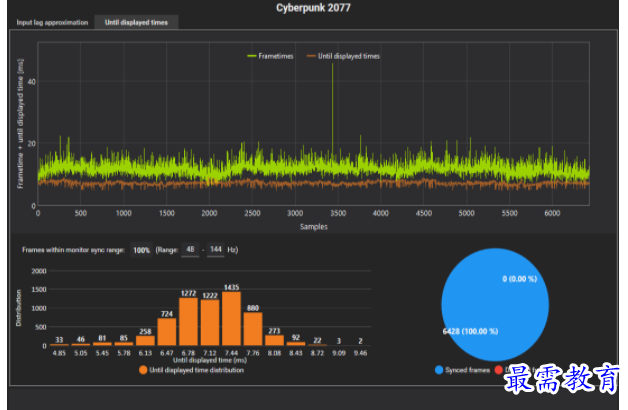Image resolution: width=628 pixels, height=410 pixels.
Task: Click the blue synced frames pie chart
Action: [495, 304]
